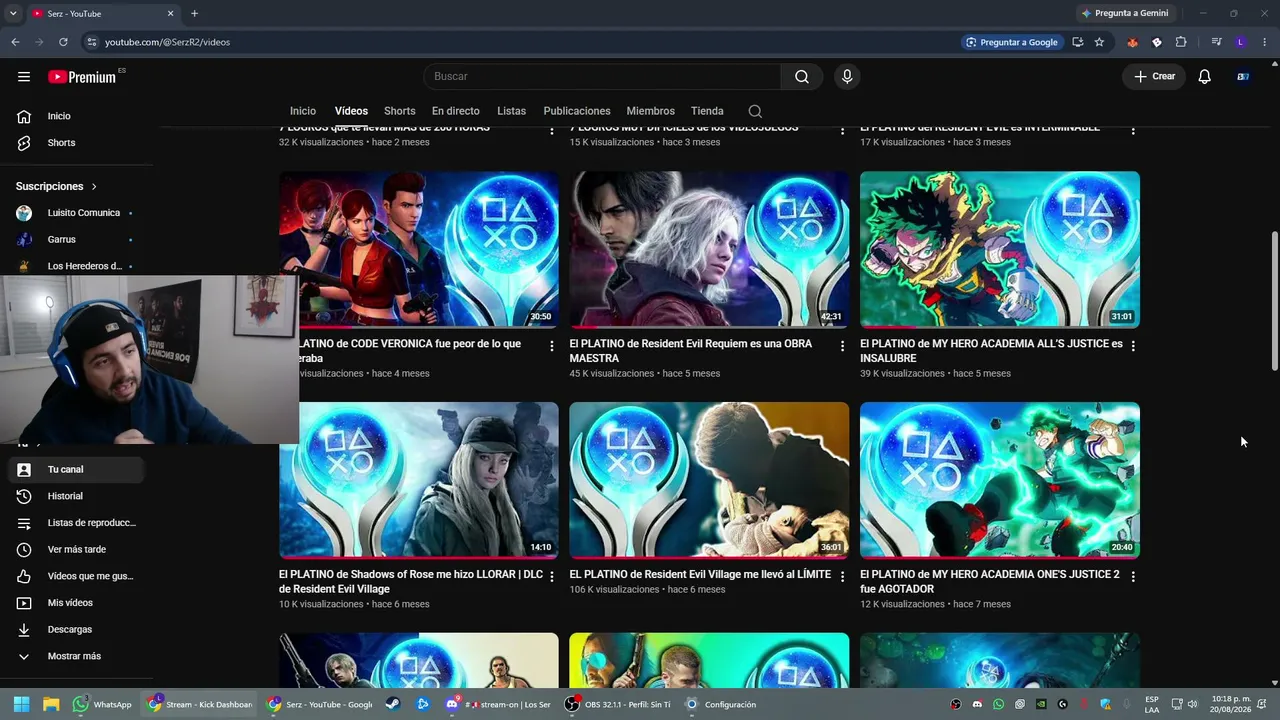Open the notifications bell
Screen dimensions: 1280x720
pos(1205,77)
